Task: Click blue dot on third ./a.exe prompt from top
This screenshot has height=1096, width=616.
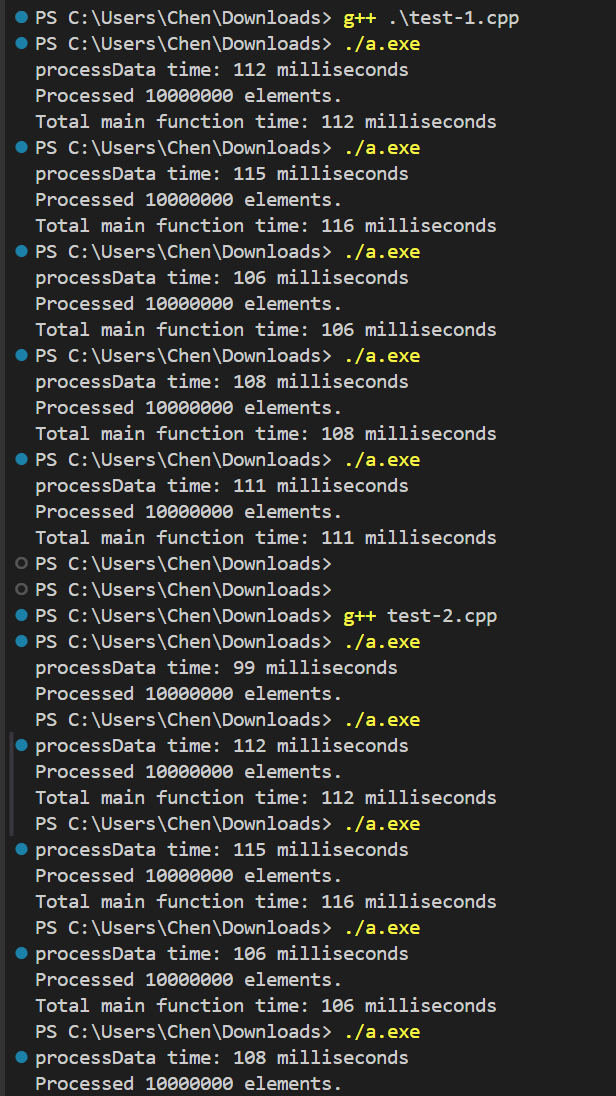Action: click(22, 252)
